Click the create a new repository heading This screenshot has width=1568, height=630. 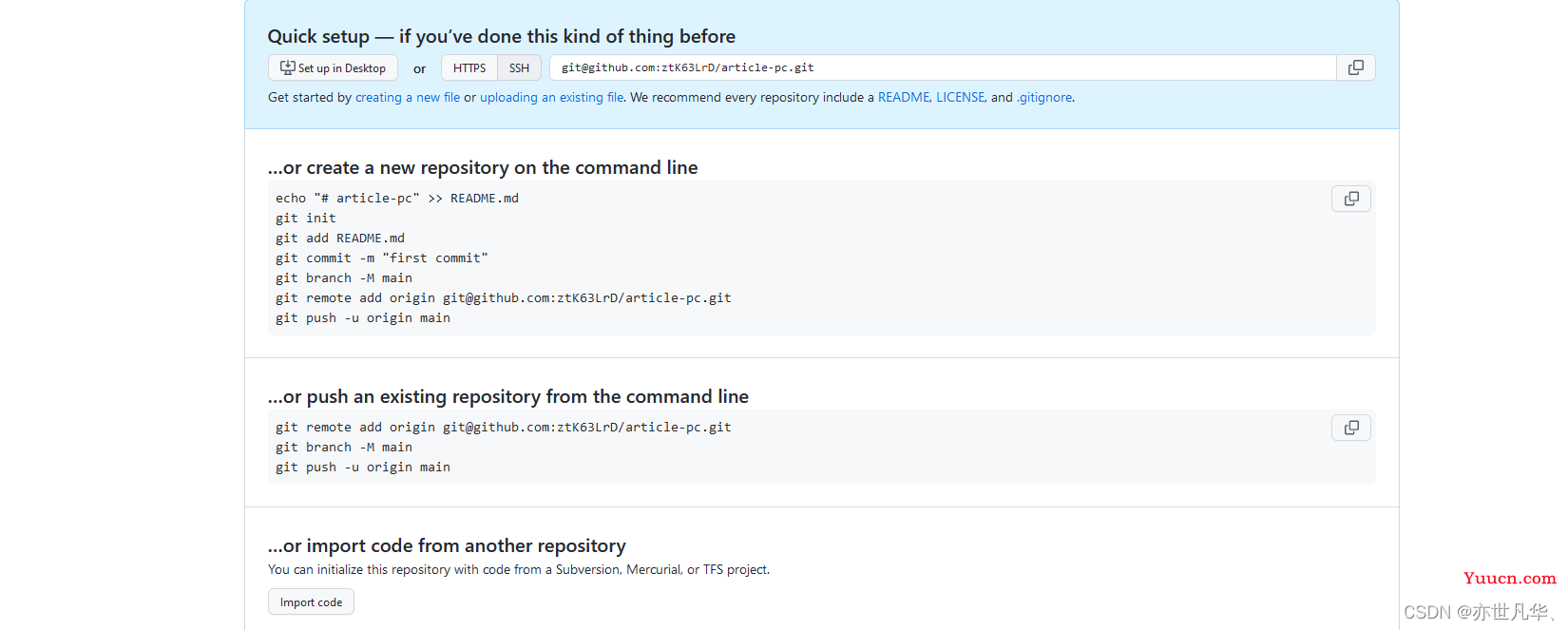(x=483, y=167)
